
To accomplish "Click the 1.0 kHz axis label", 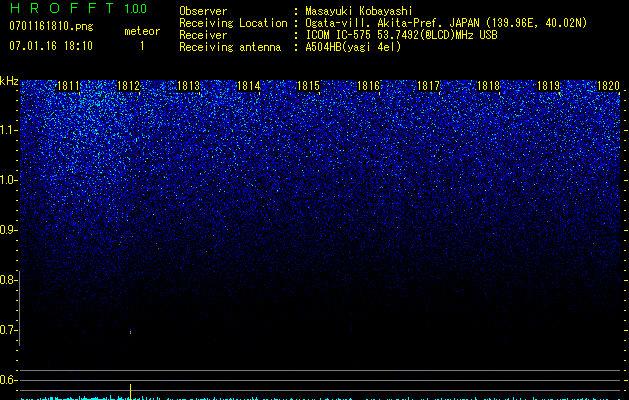I will click(8, 180).
